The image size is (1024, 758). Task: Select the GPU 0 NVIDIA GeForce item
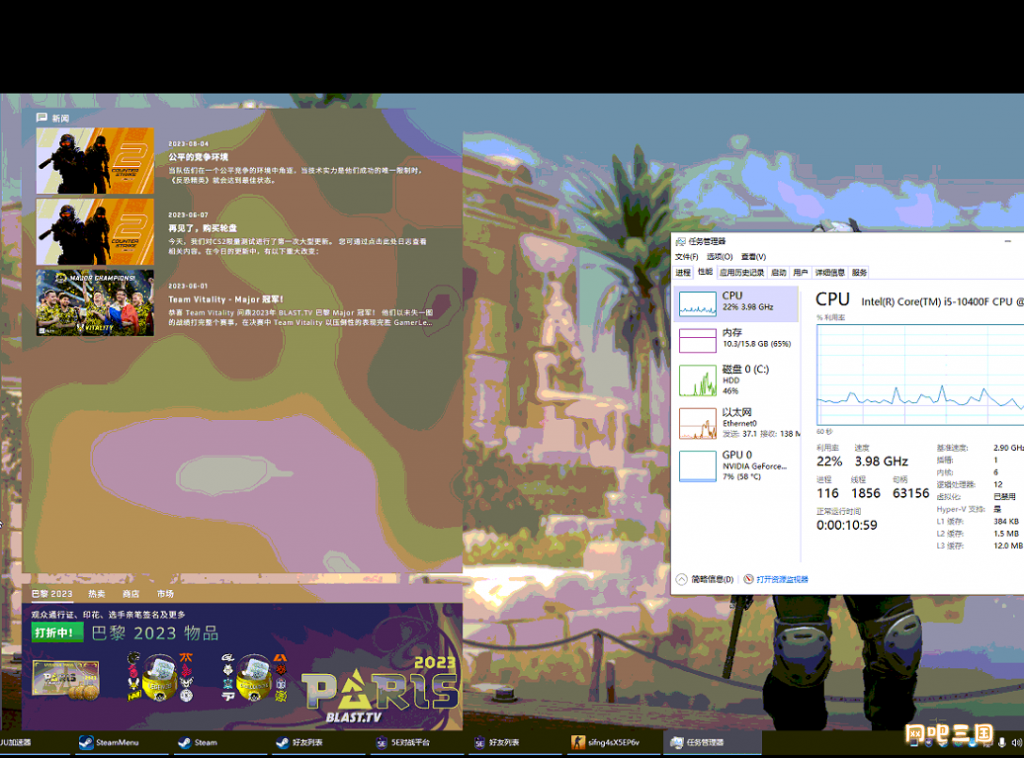tap(737, 465)
